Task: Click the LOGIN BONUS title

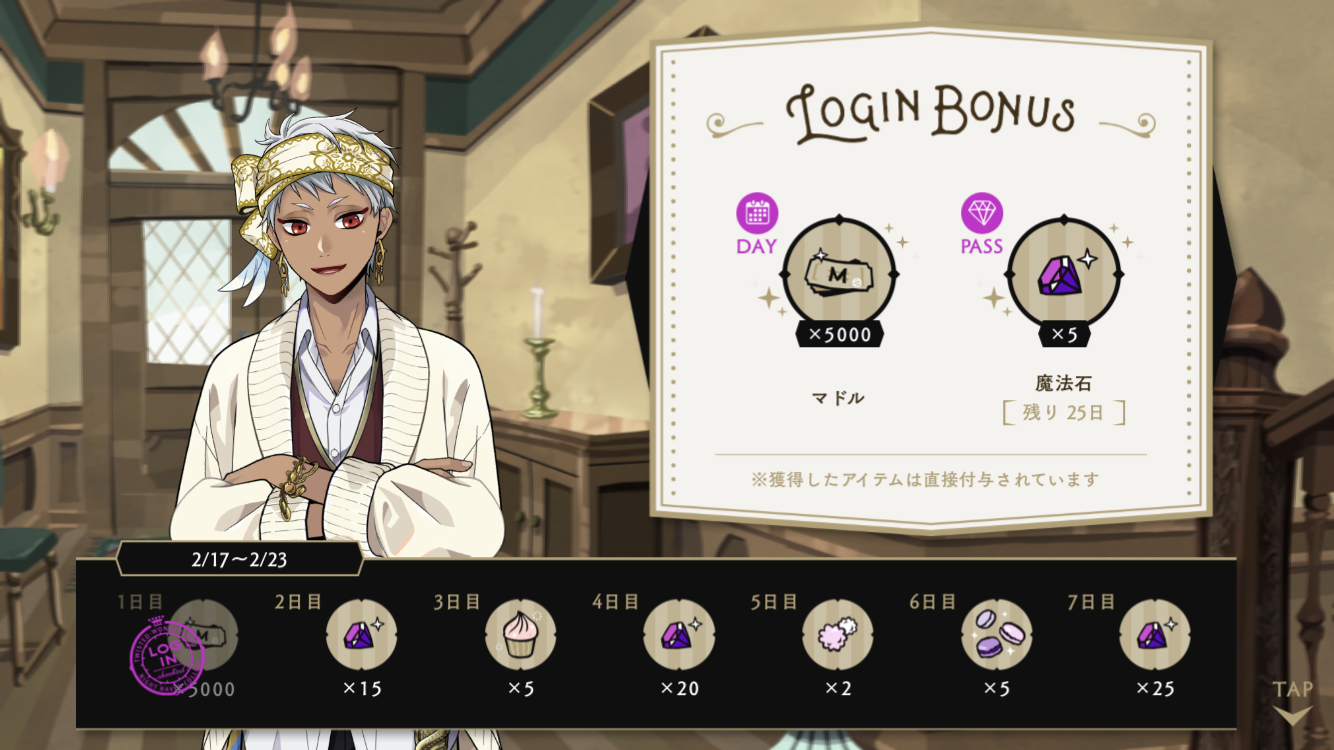Action: click(930, 112)
